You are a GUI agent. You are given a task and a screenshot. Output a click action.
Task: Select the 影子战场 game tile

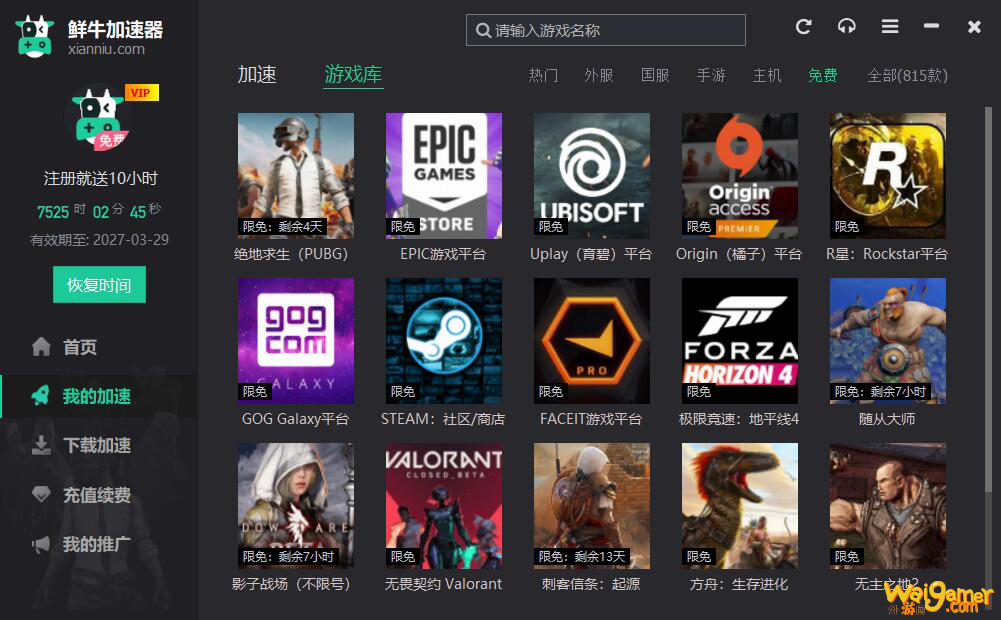[x=296, y=506]
